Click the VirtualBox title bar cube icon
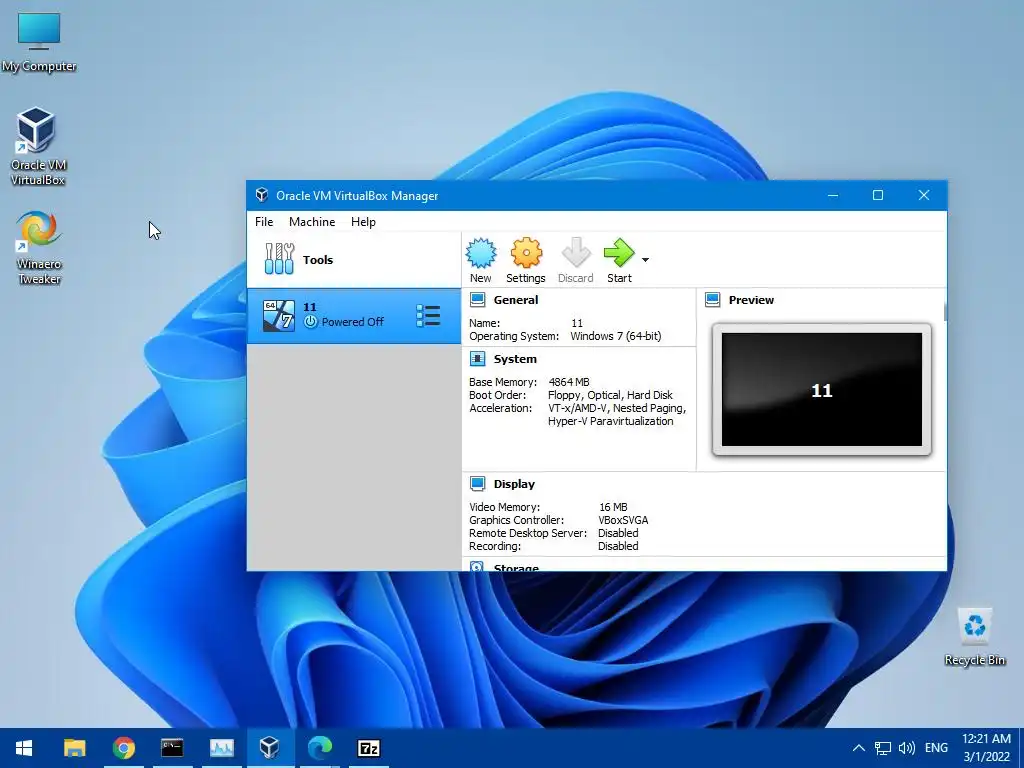Viewport: 1024px width, 768px height. click(262, 195)
